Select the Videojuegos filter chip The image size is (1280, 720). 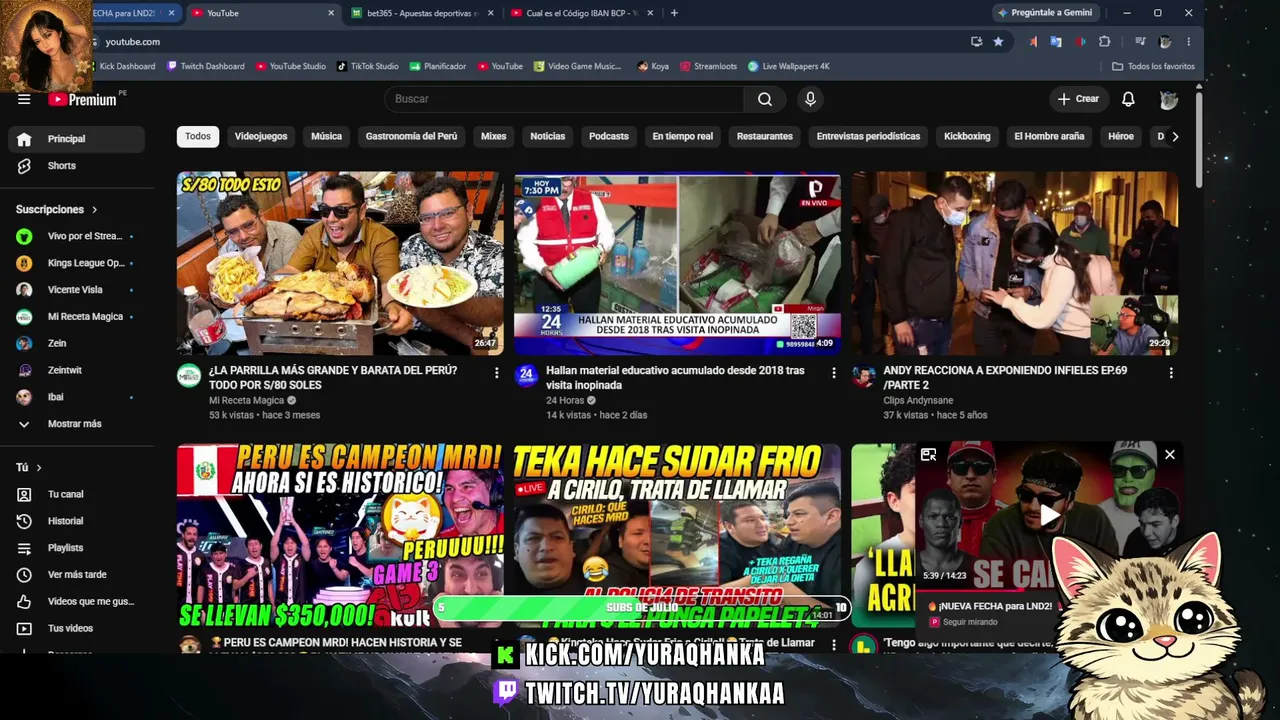point(261,137)
